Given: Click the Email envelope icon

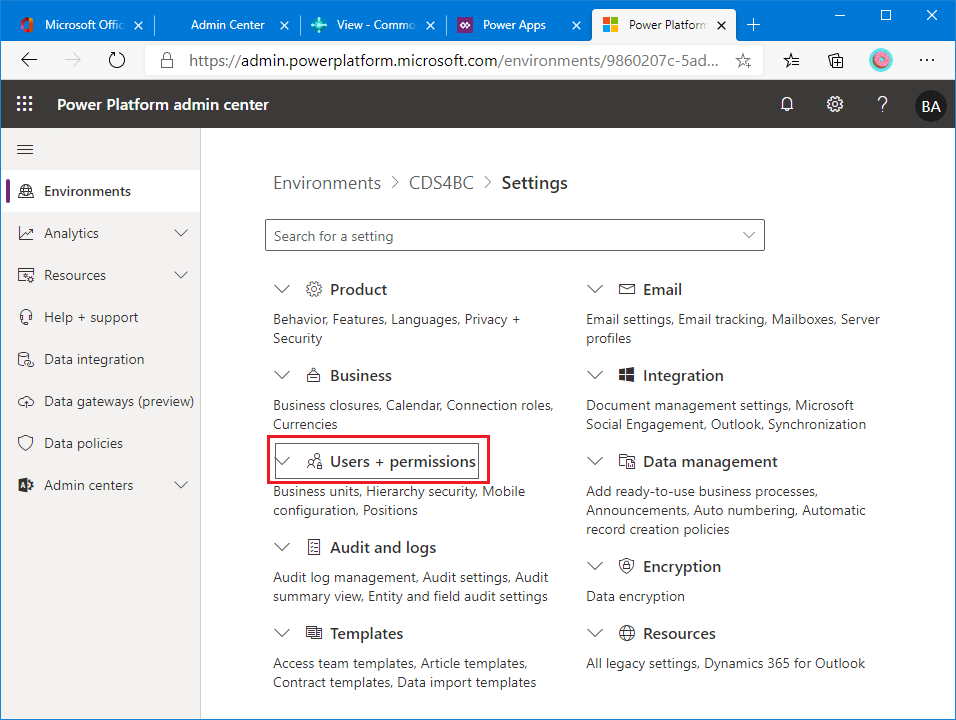Looking at the screenshot, I should 627,289.
